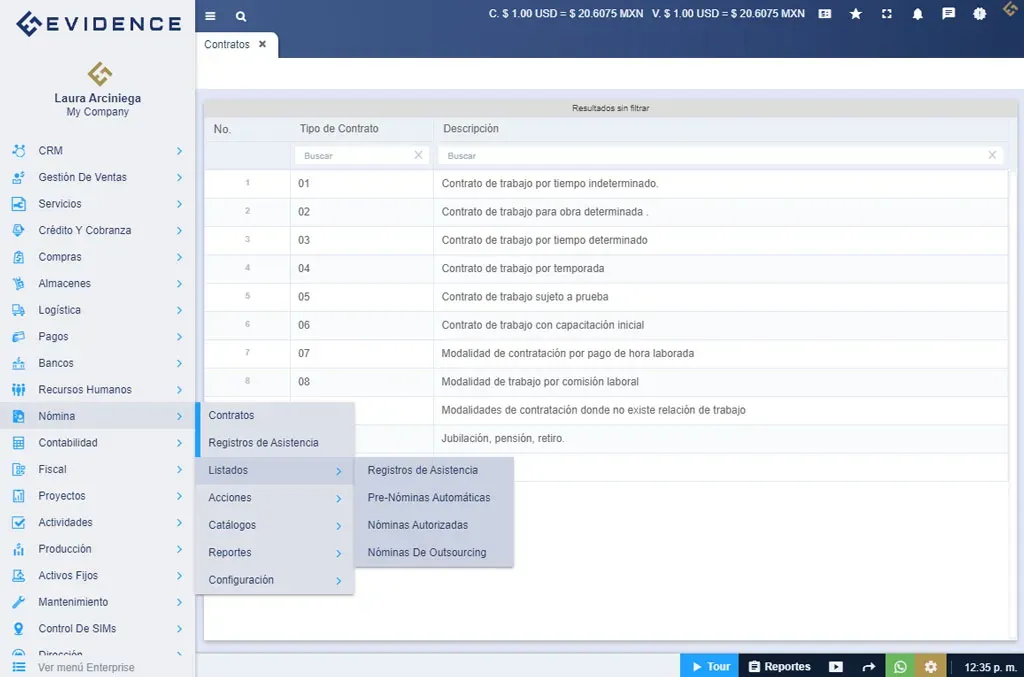Start the Tour button
Viewport: 1024px width, 677px height.
(709, 666)
